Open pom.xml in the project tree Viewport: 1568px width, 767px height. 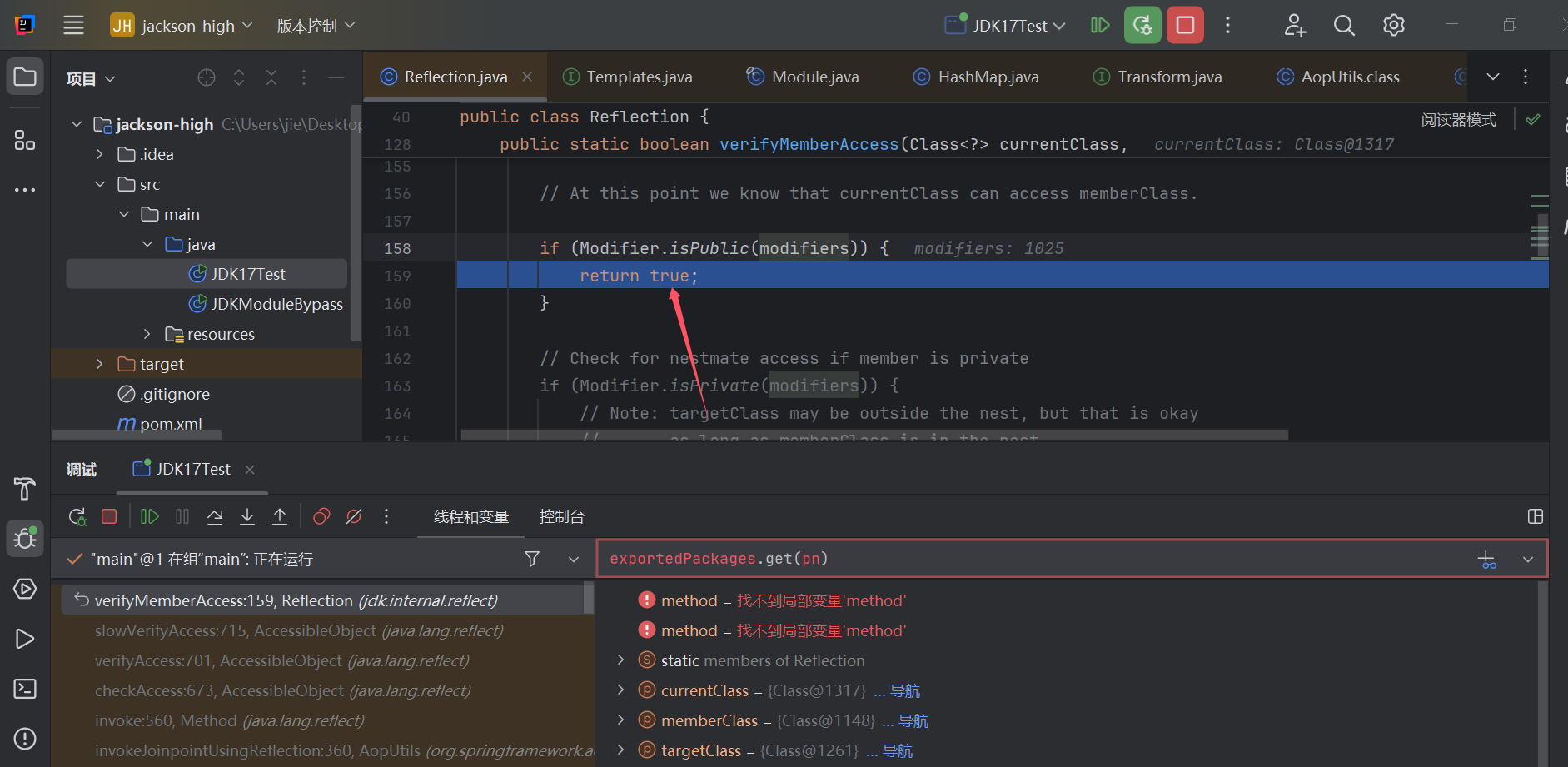coord(161,424)
